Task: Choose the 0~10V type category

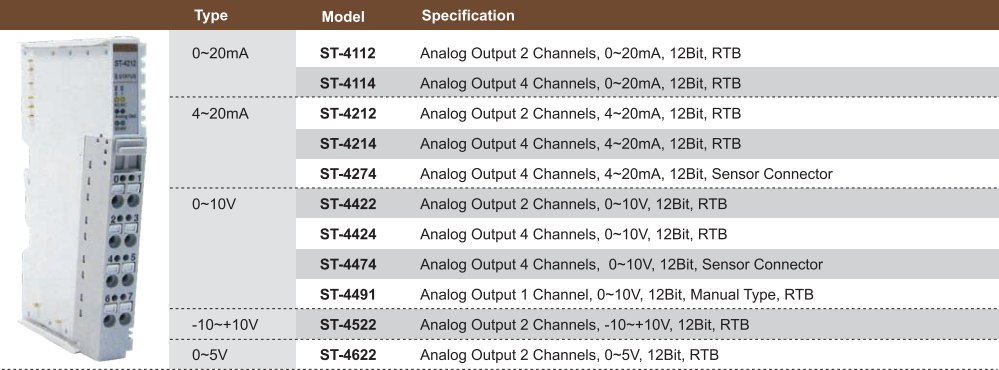Action: [213, 204]
